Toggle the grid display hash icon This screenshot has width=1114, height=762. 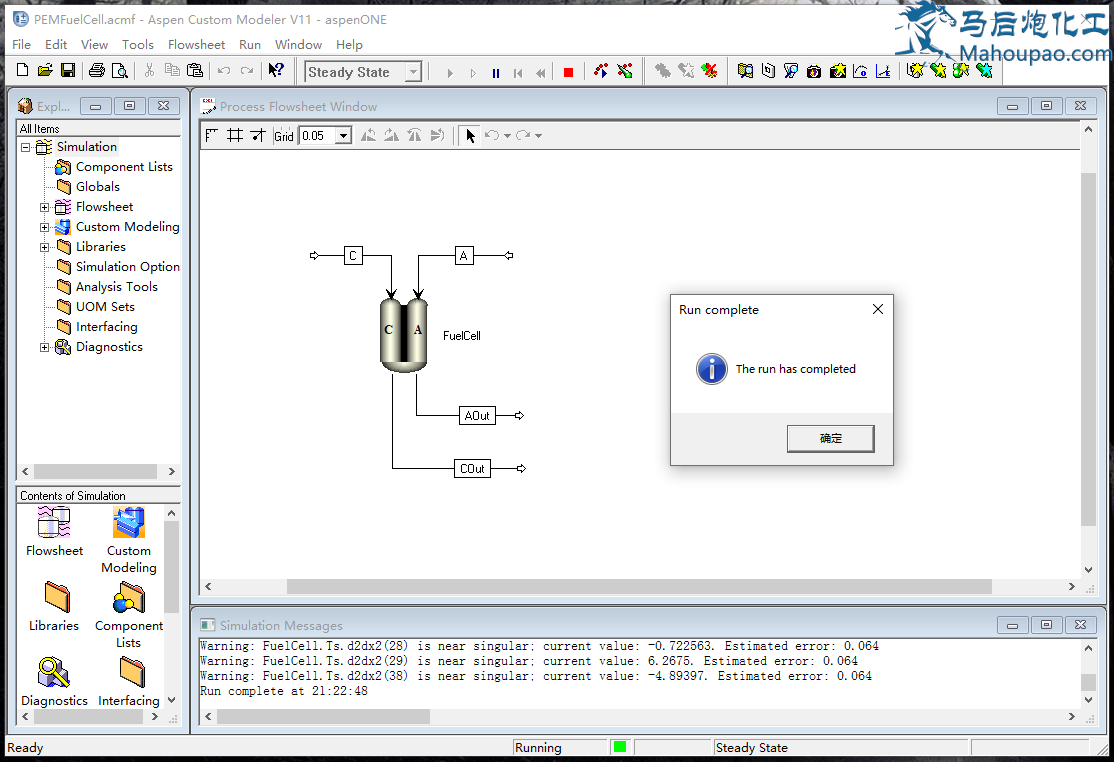coord(234,135)
